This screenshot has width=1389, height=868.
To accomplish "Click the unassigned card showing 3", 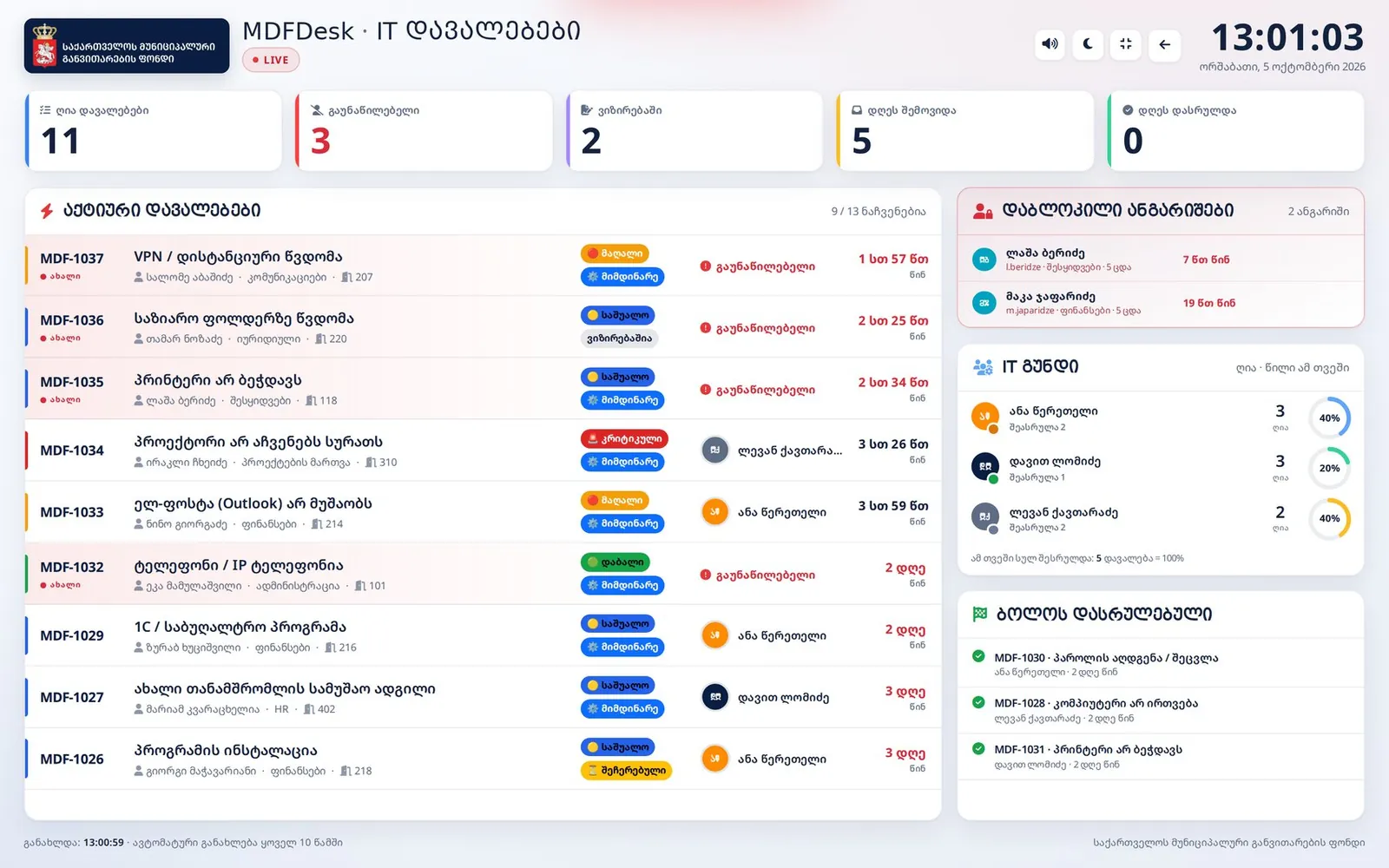I will tap(424, 131).
